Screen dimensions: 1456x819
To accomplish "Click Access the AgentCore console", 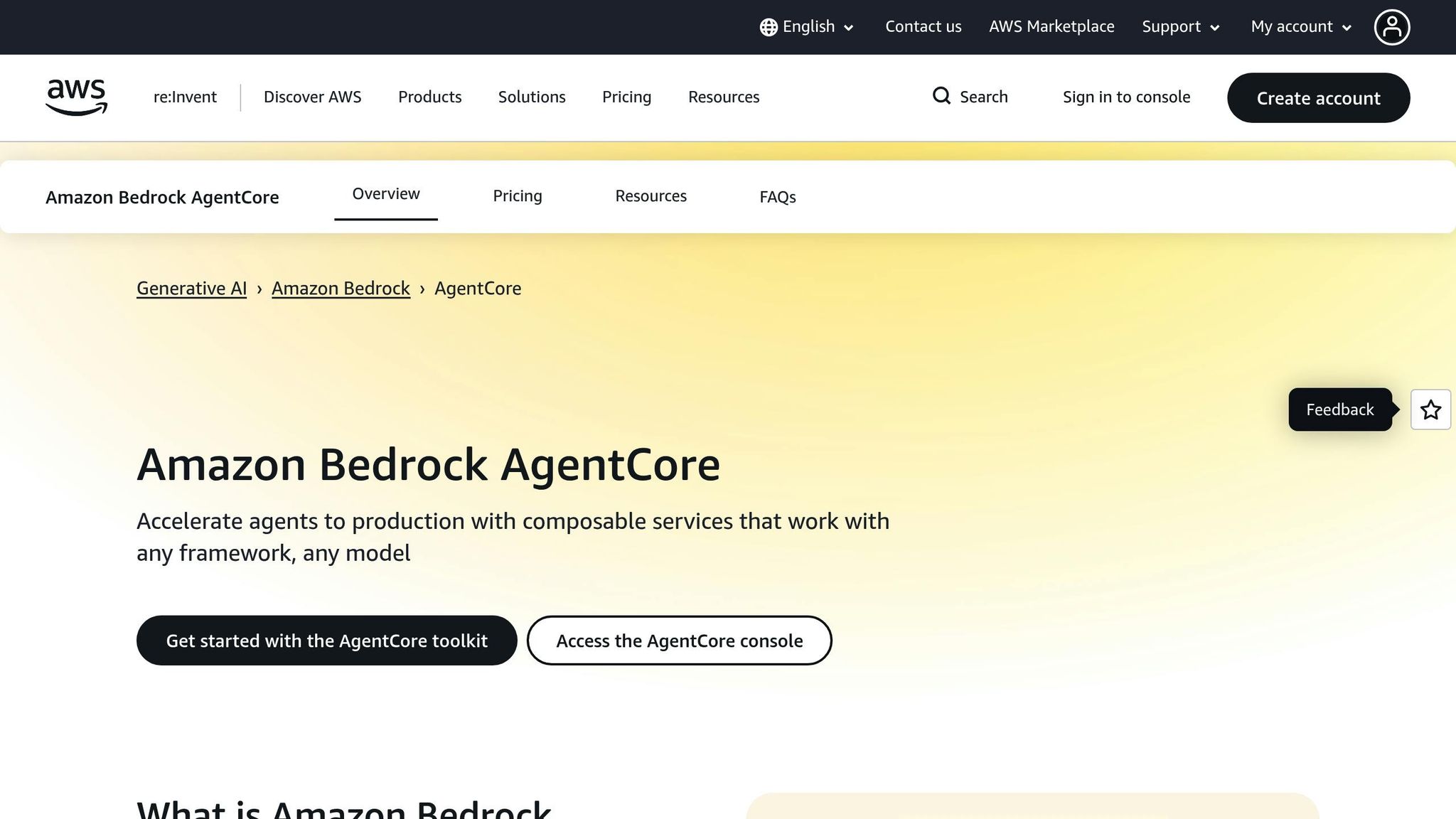I will coord(679,640).
